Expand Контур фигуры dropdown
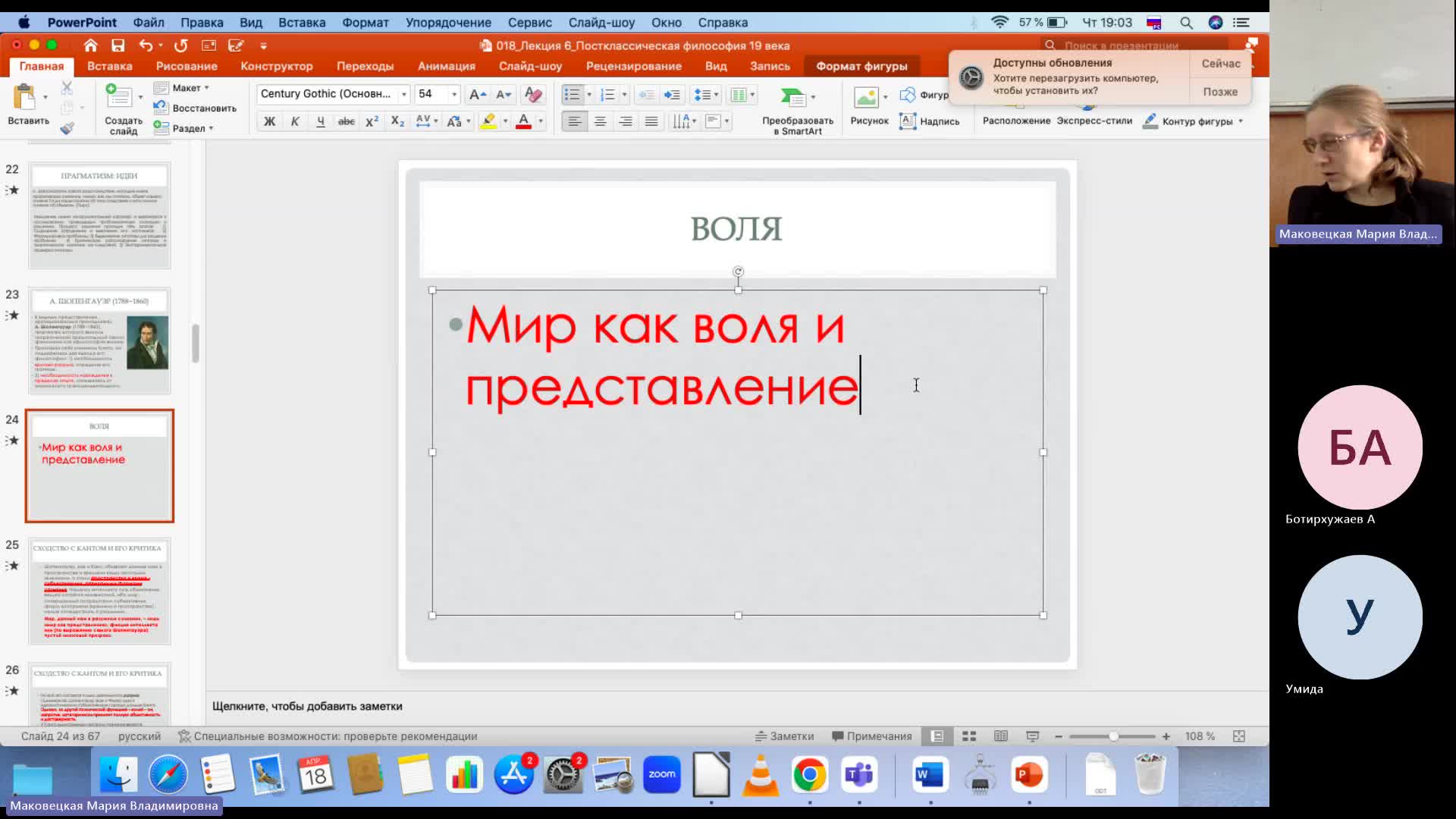The image size is (1456, 819). tap(1241, 121)
